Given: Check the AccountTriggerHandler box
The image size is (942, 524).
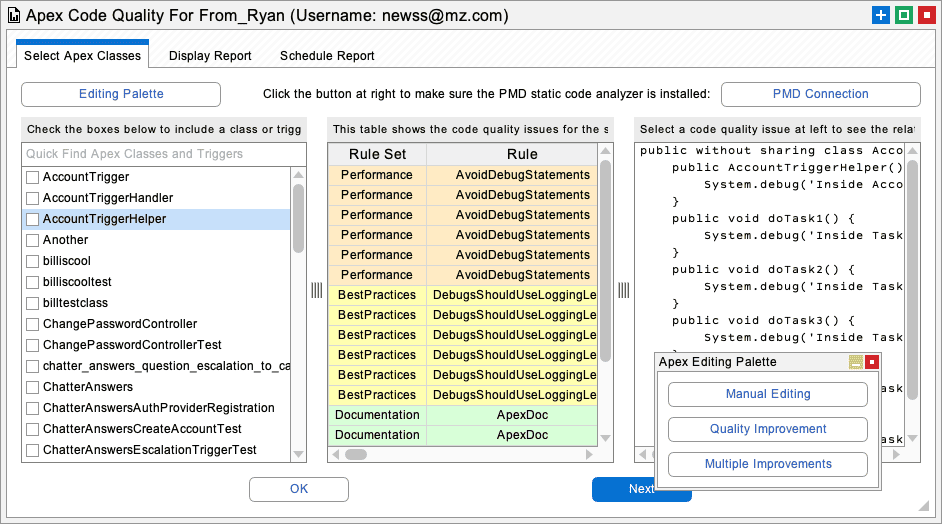Looking at the screenshot, I should tap(32, 198).
